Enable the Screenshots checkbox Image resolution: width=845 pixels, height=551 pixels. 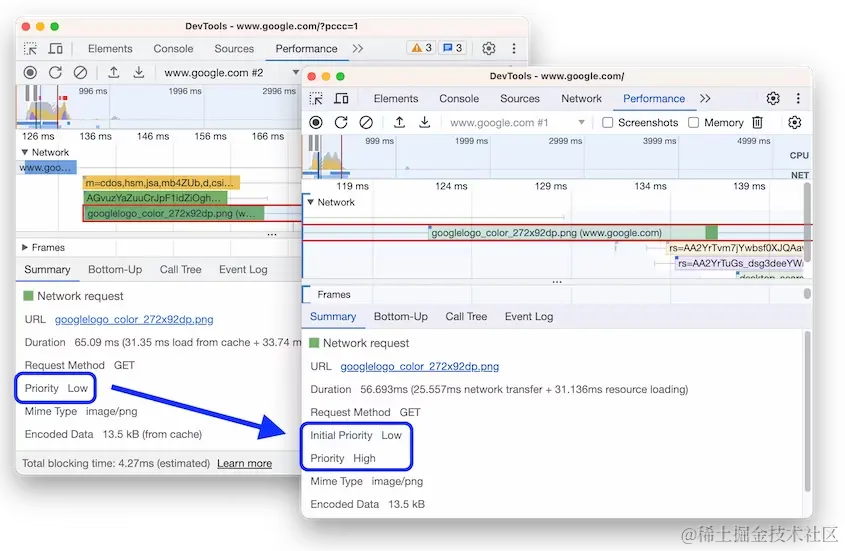click(x=607, y=122)
